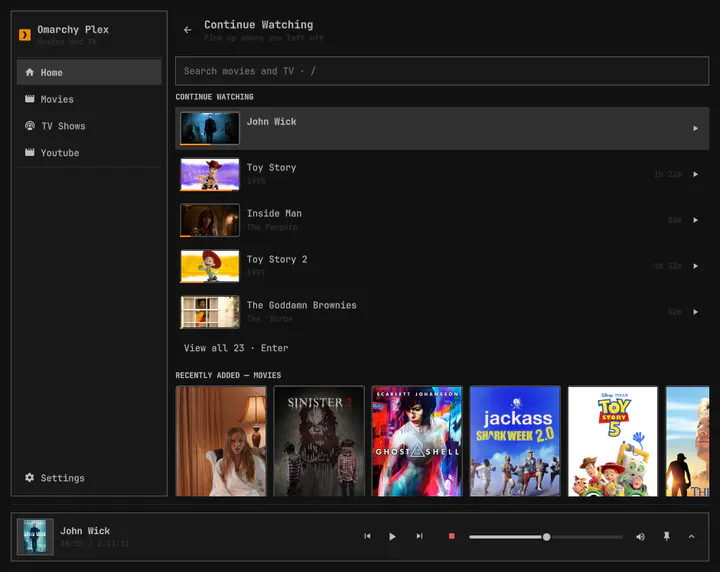Select the John Wick row thumbnail
The width and height of the screenshot is (720, 572).
pyautogui.click(x=210, y=129)
